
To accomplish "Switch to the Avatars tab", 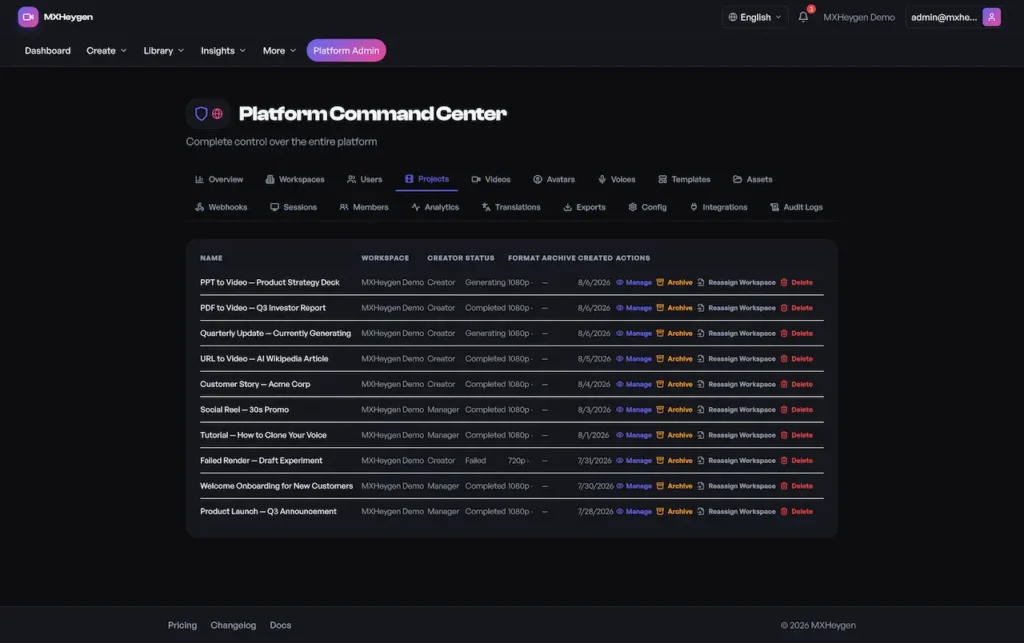I will click(x=554, y=180).
